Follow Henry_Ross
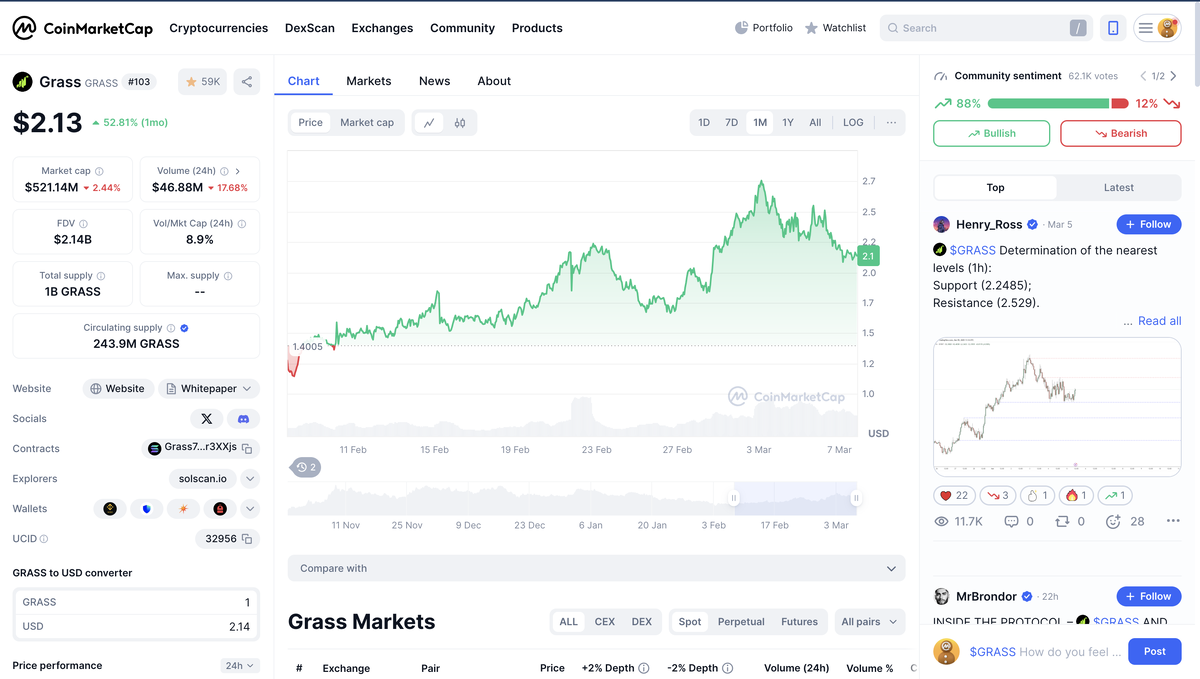This screenshot has width=1200, height=679. point(1148,225)
